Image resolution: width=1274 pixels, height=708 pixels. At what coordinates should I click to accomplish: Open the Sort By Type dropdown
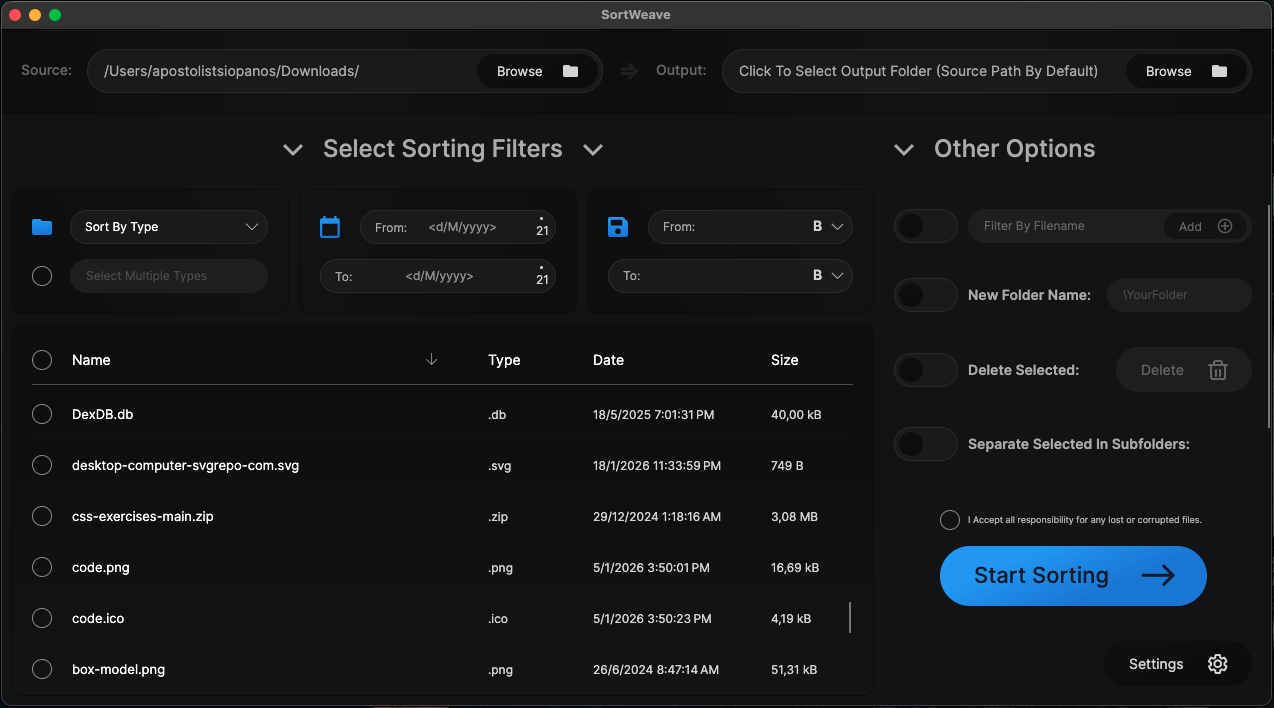click(x=169, y=227)
